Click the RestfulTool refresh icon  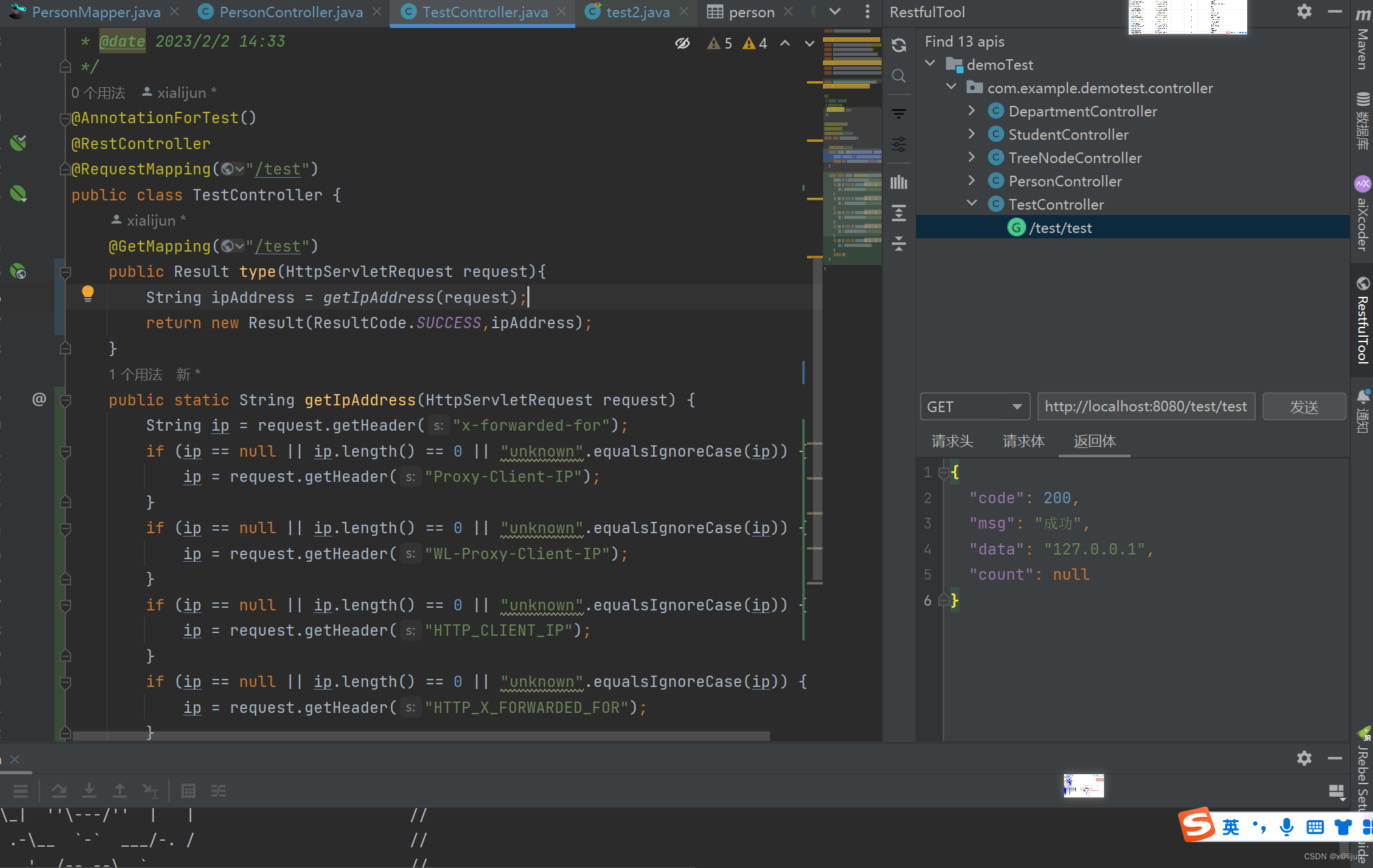(899, 45)
